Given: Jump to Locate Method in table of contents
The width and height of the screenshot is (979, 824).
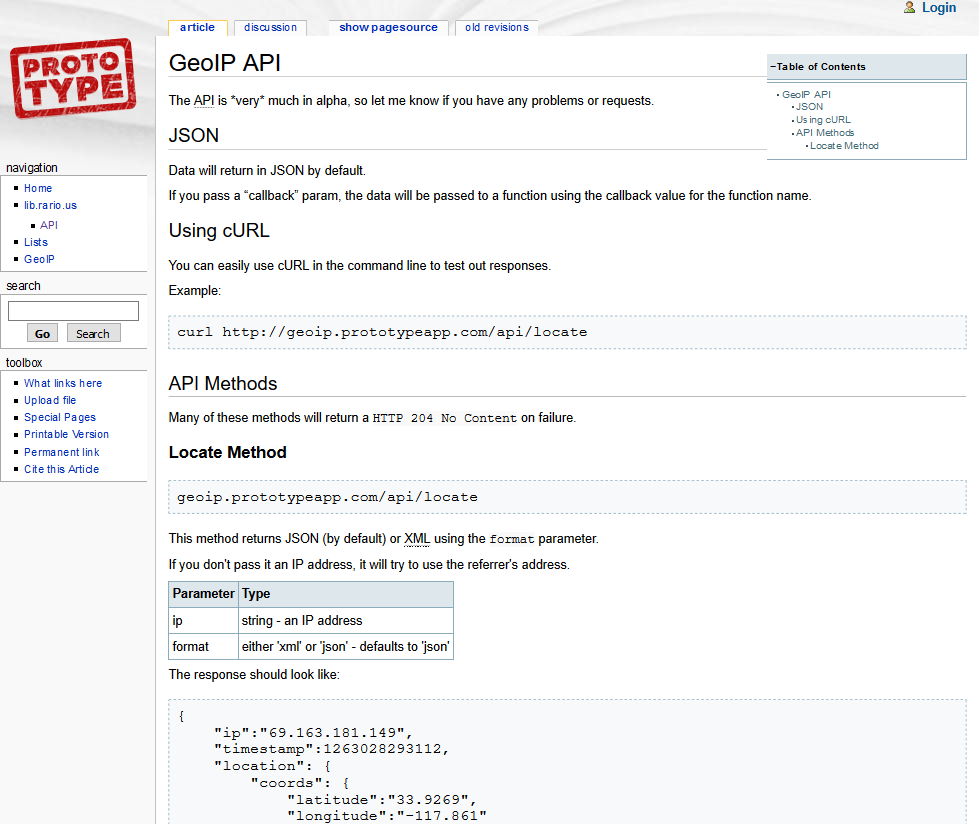Looking at the screenshot, I should click(x=844, y=146).
